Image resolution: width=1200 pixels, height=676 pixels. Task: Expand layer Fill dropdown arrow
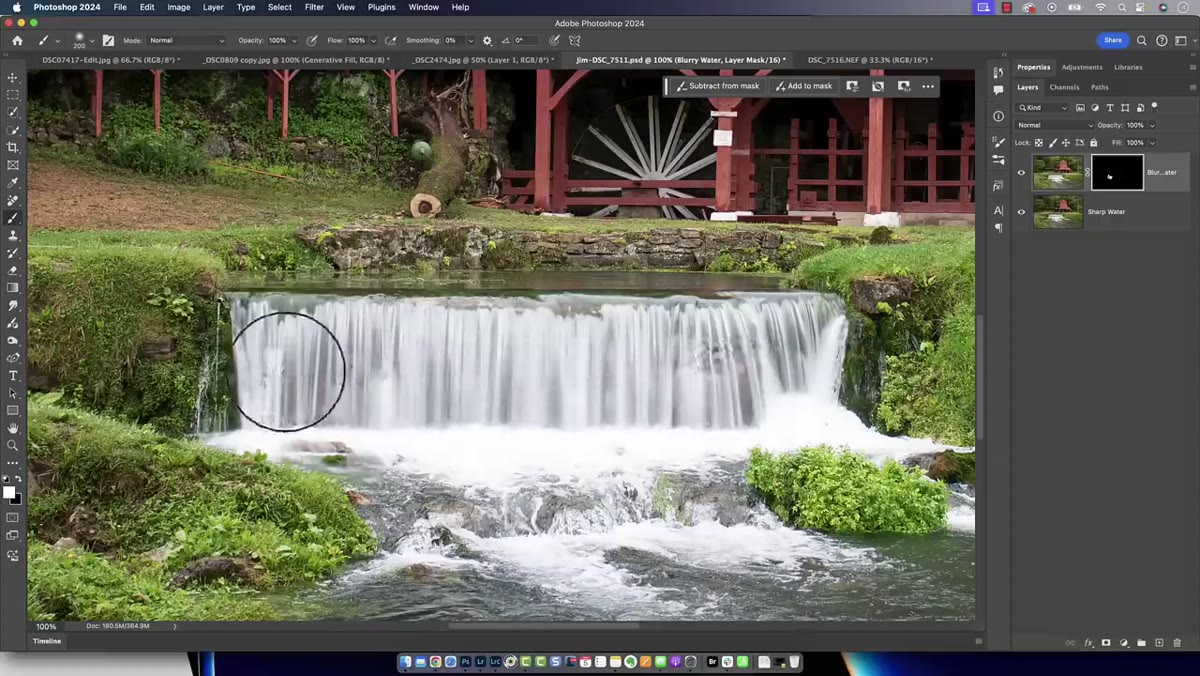tap(1152, 143)
